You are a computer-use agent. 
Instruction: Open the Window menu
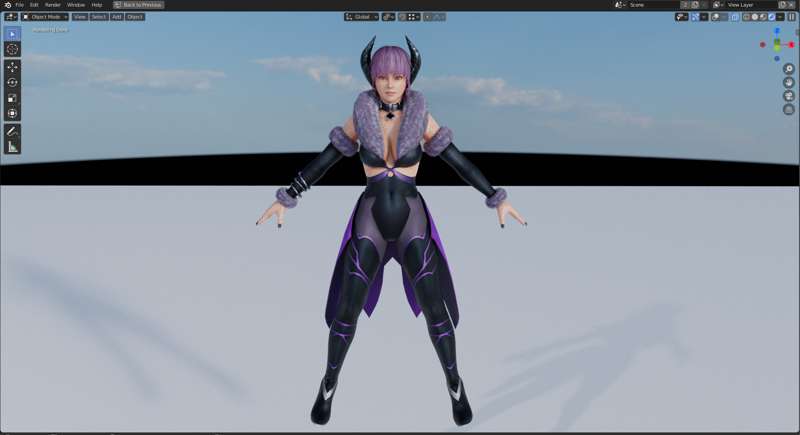click(x=76, y=5)
